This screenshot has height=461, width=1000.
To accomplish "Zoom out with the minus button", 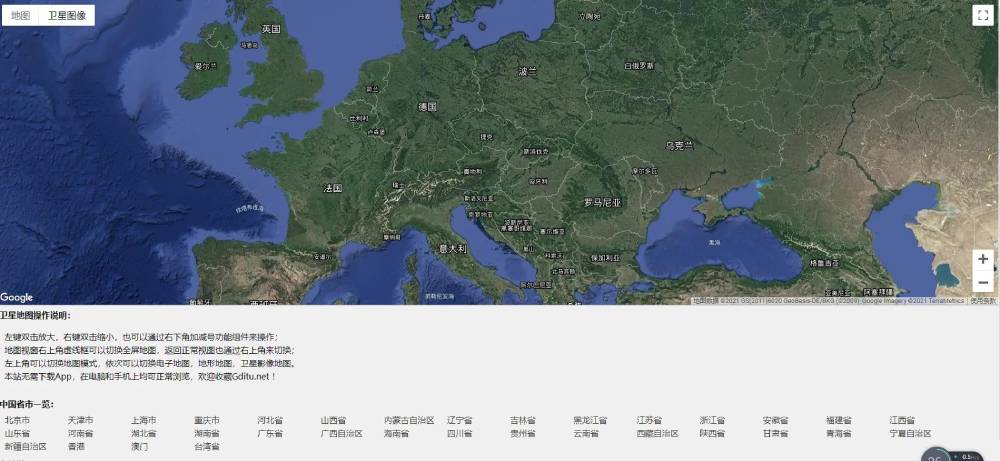I will click(x=983, y=282).
